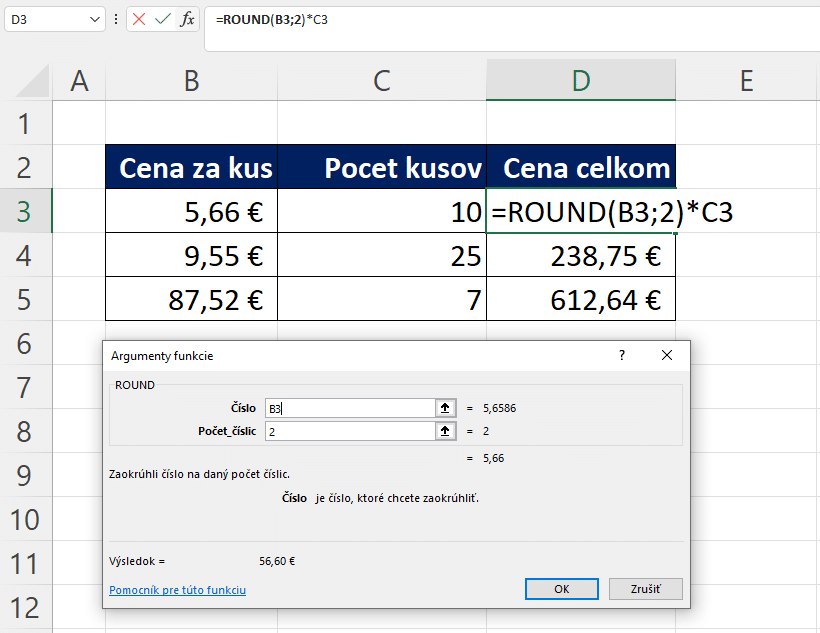Image resolution: width=820 pixels, height=633 pixels.
Task: Click the hint "je číslo, ktoré chcete zaokrúhliť."
Action: [397, 498]
